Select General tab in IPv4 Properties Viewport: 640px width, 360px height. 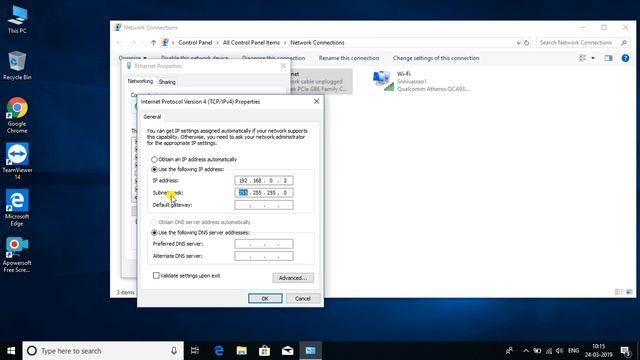[152, 117]
